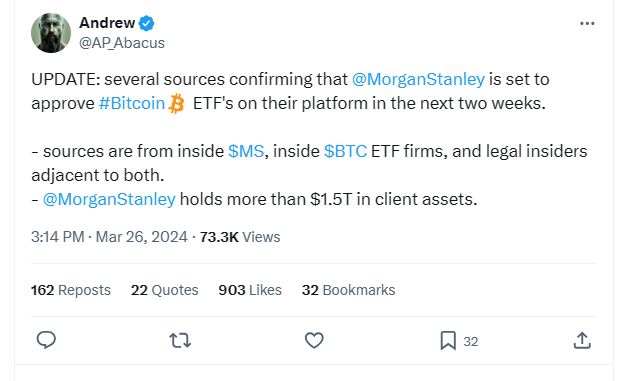617x381 pixels.
Task: Click the reply speech bubble icon
Action: tap(46, 340)
